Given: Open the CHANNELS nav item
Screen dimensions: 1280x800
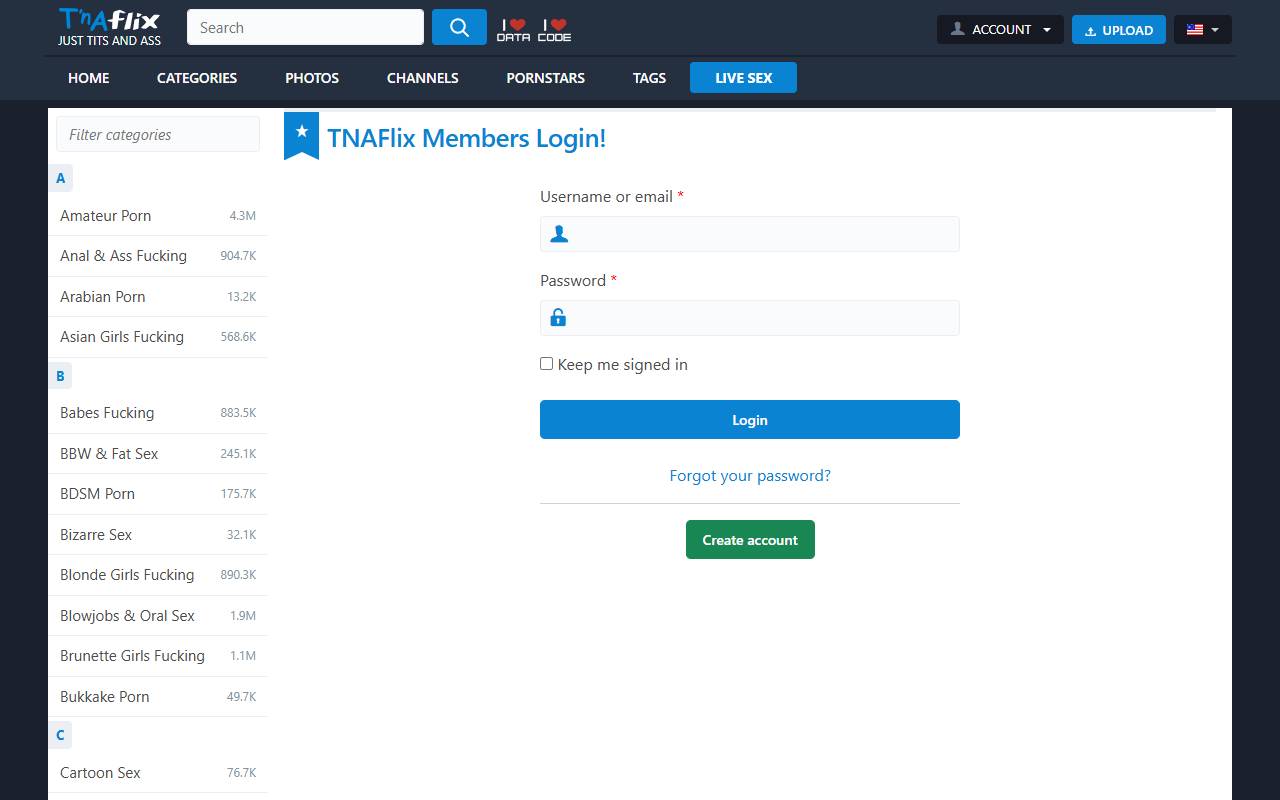Looking at the screenshot, I should 423,78.
